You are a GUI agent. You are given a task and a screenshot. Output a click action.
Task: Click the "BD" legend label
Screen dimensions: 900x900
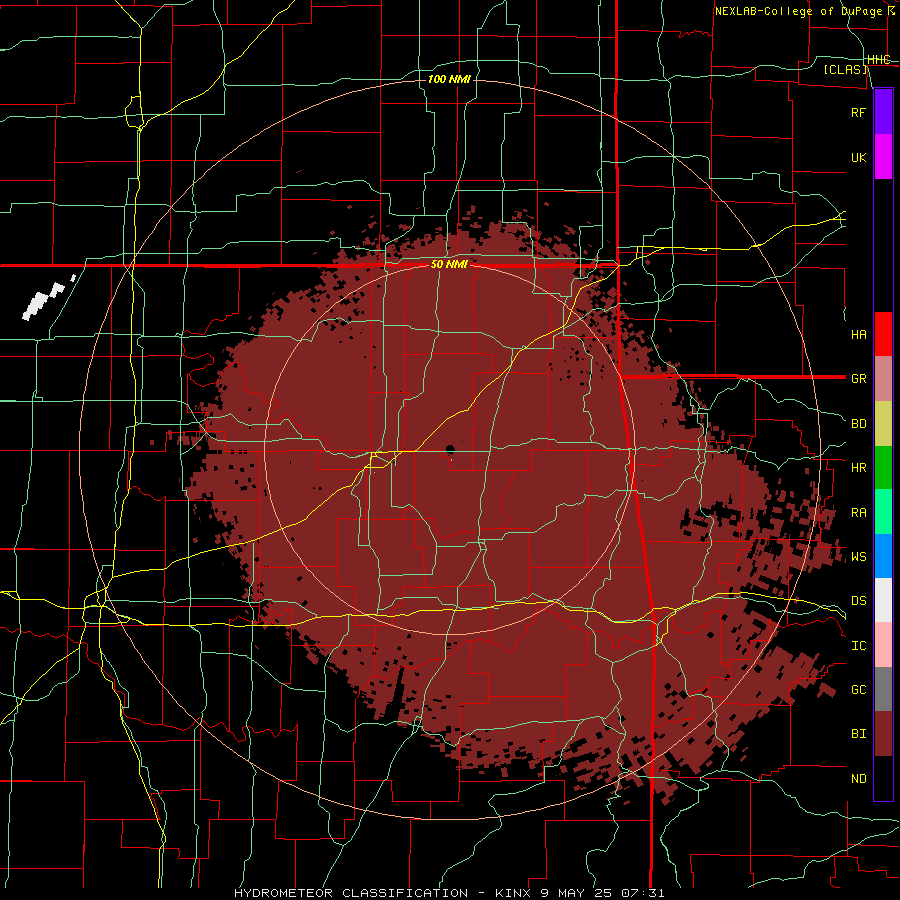coord(858,424)
